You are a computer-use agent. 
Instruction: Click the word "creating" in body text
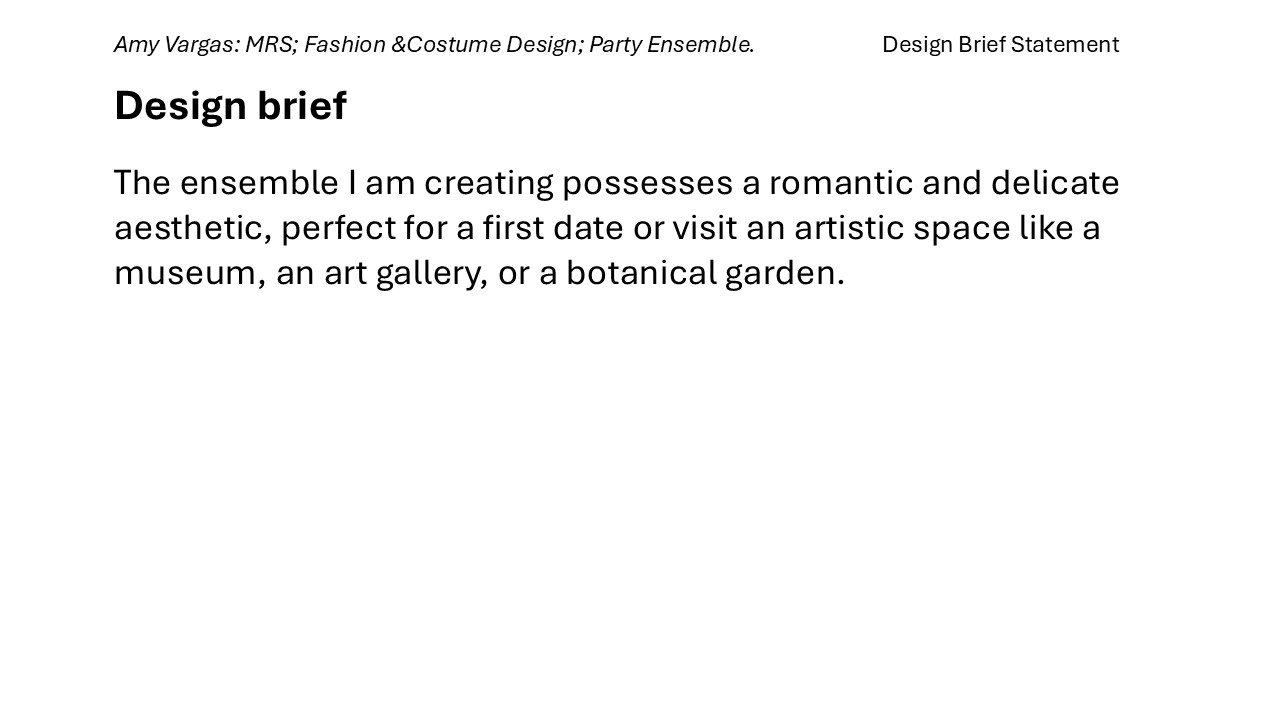(x=488, y=183)
